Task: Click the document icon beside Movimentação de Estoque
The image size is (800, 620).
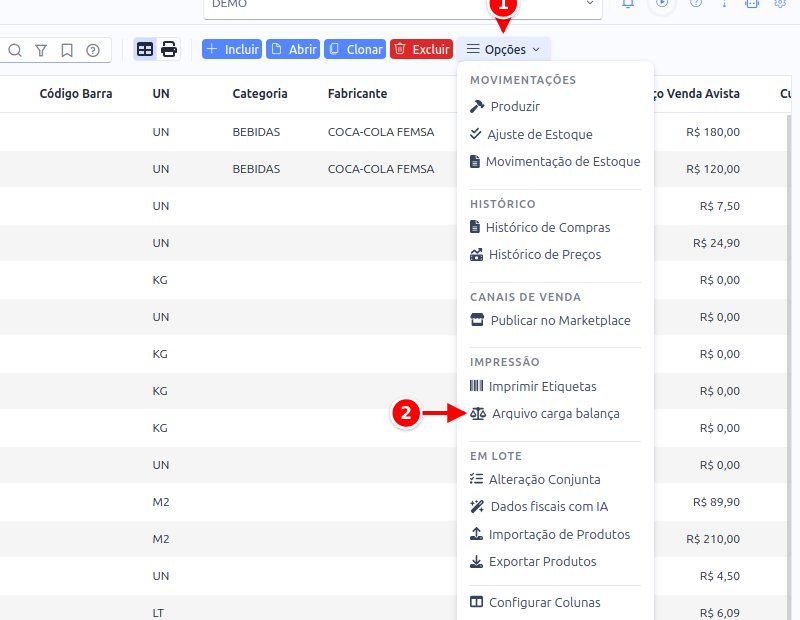Action: [475, 162]
